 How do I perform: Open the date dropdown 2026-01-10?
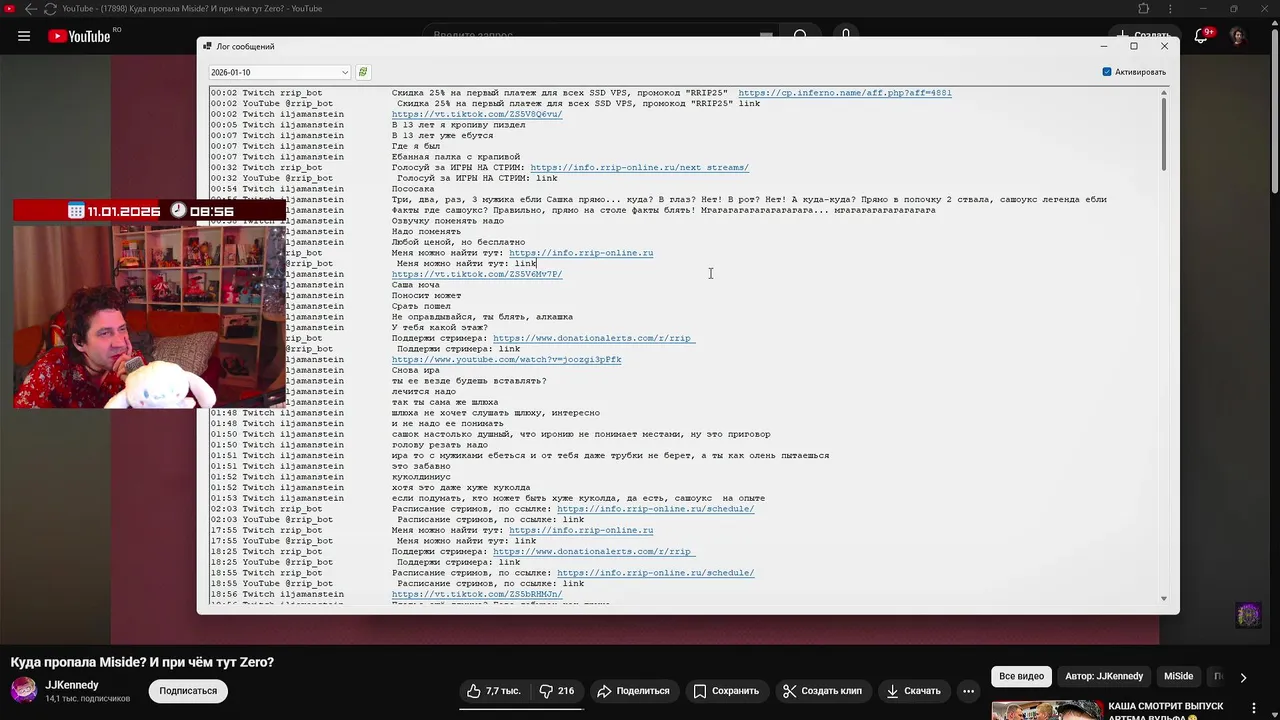(279, 72)
